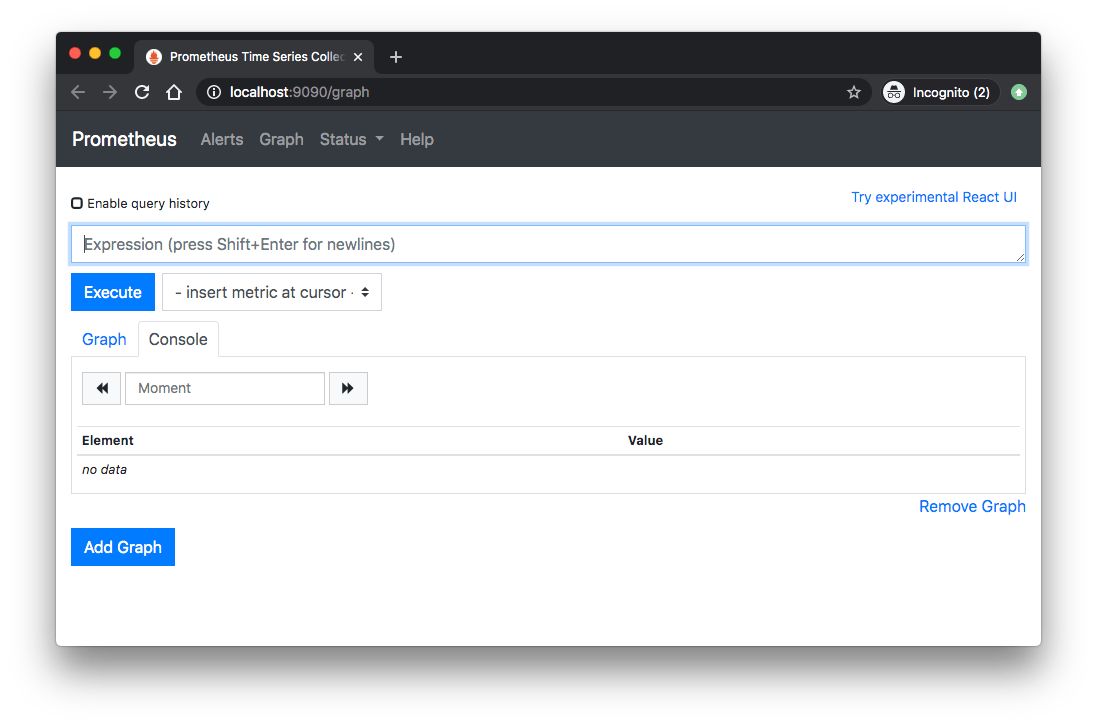
Task: Switch to the Graph tab
Action: (x=103, y=339)
